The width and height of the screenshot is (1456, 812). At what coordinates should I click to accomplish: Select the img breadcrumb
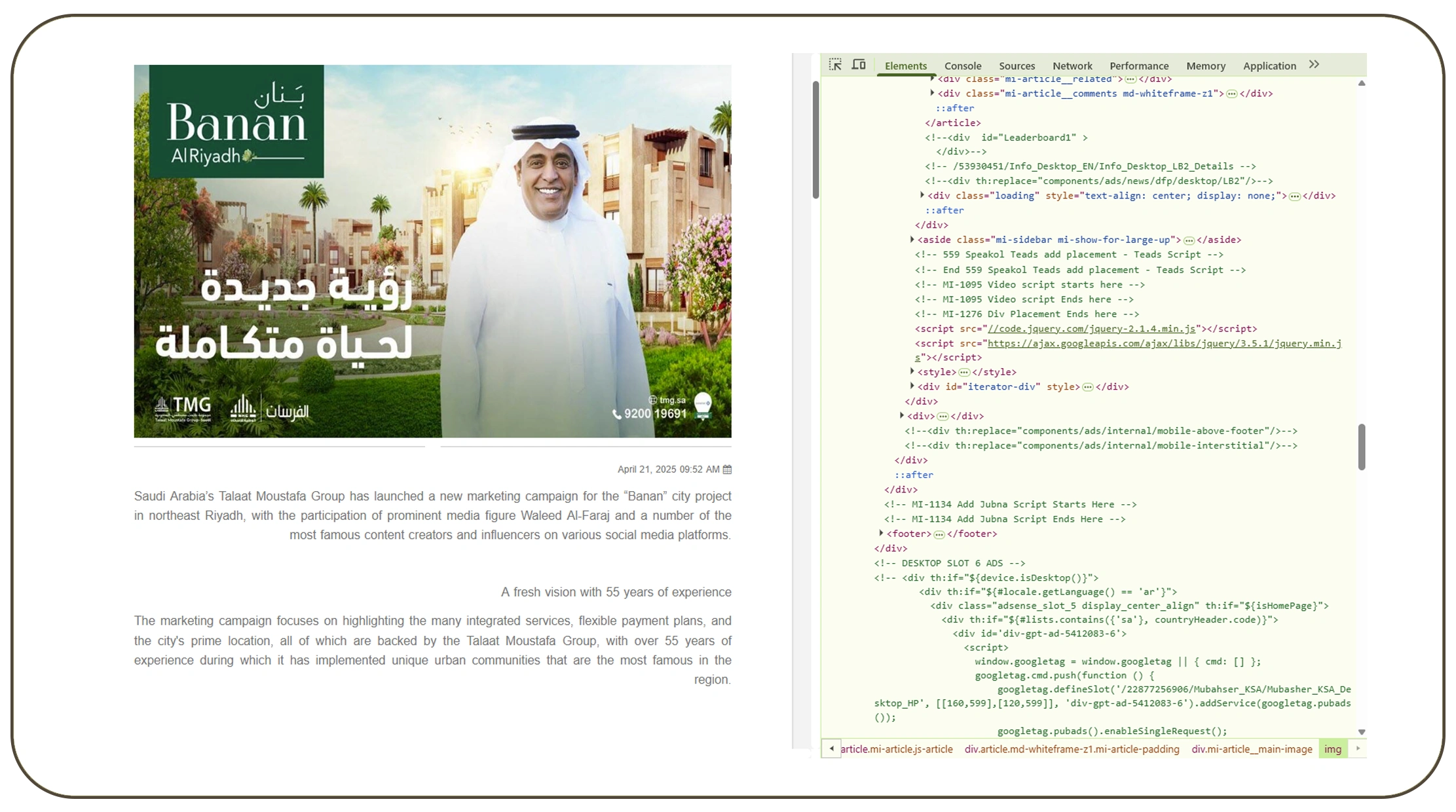[x=1333, y=749]
